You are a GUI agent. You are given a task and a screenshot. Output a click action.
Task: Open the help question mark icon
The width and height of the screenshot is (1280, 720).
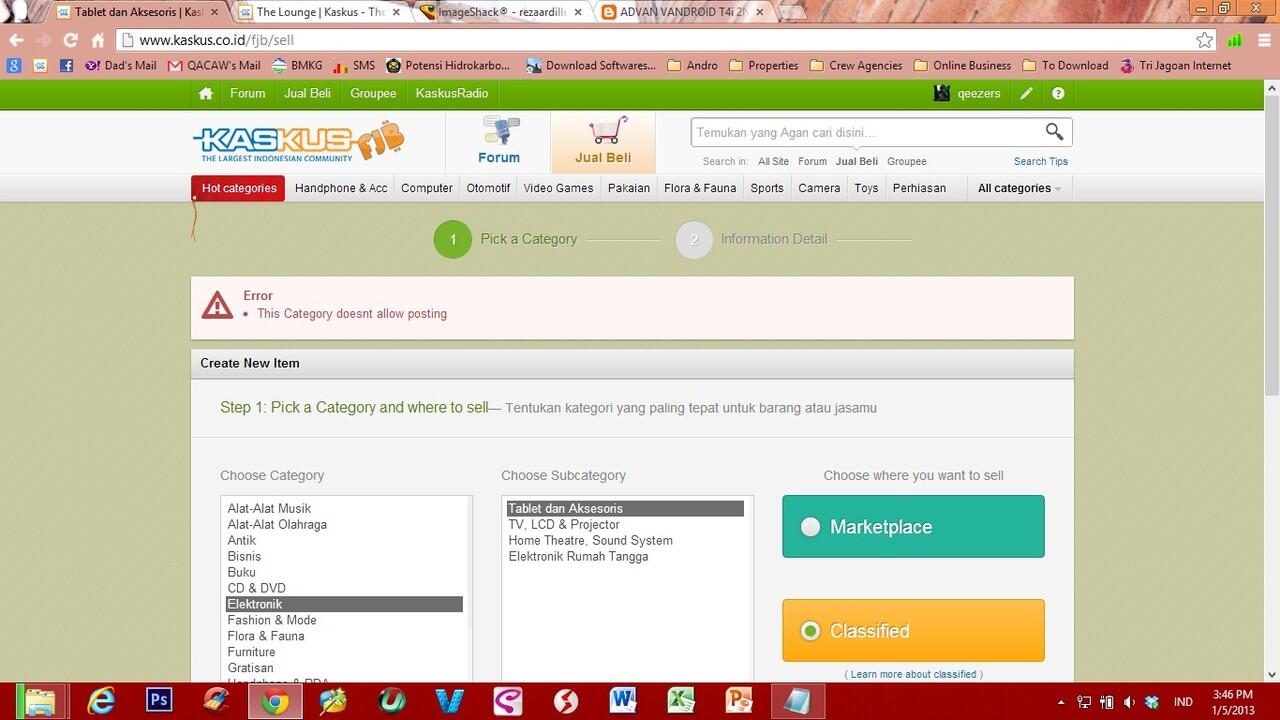(1058, 93)
